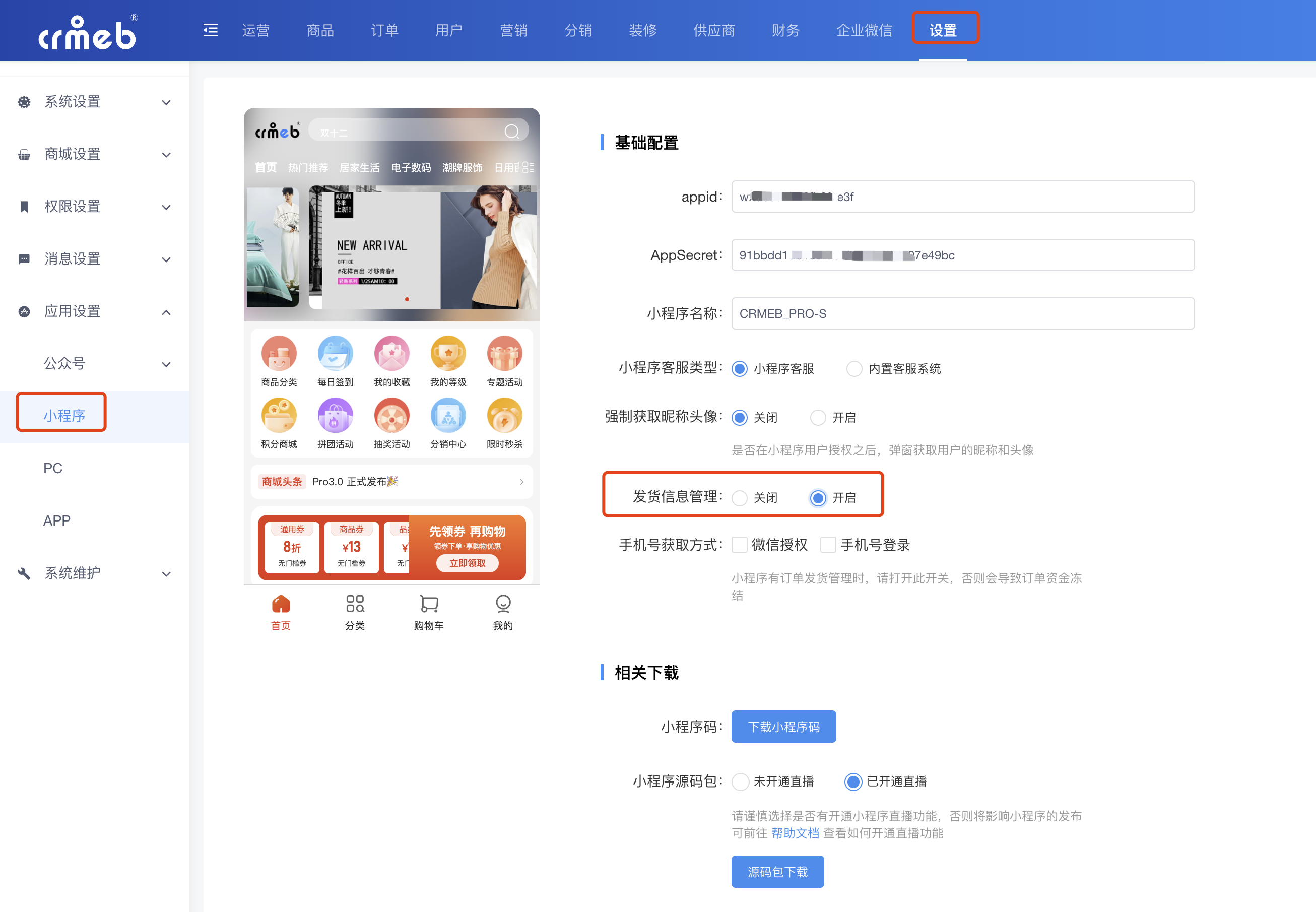
Task: Click the 购物车 cart icon in preview
Action: (x=429, y=604)
